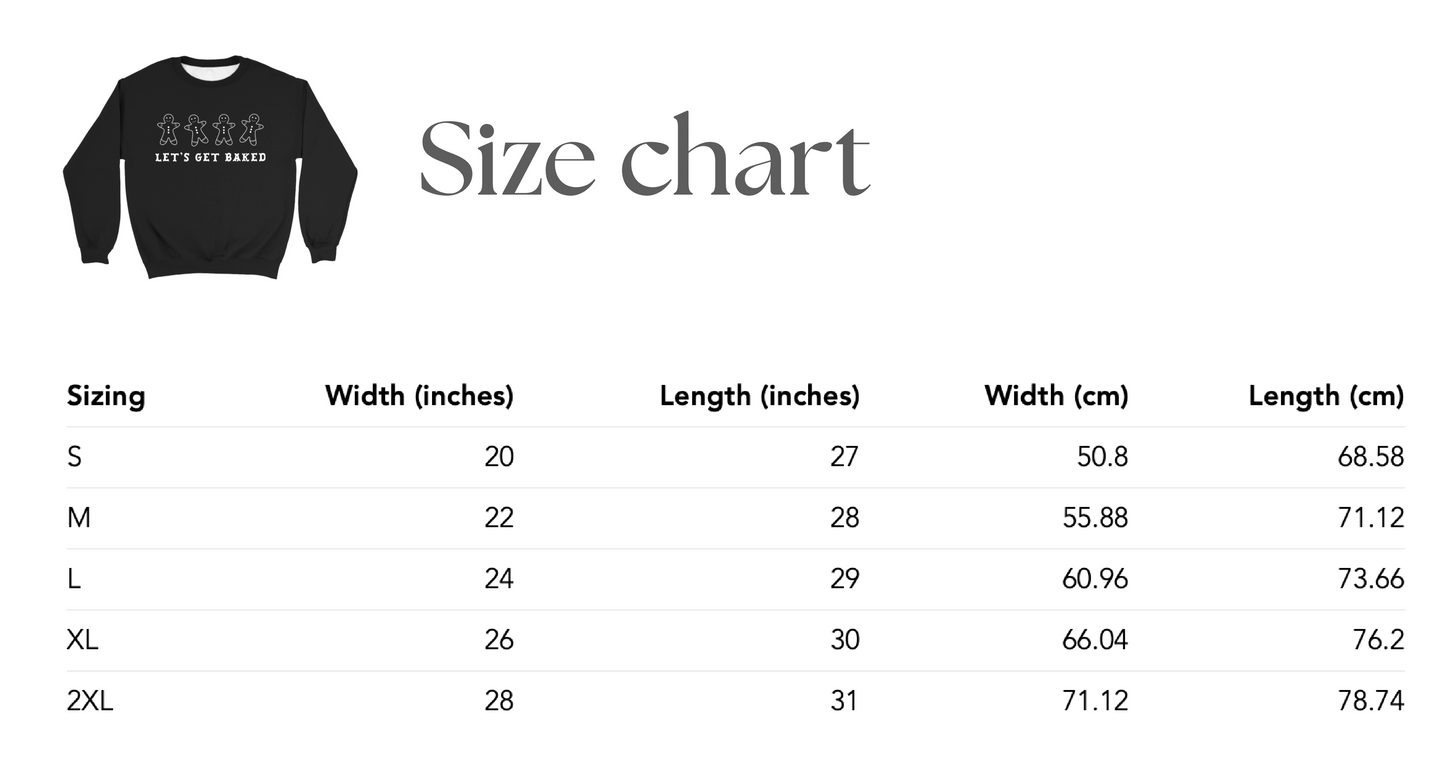Select the 68.58 length cell for size S
The width and height of the screenshot is (1445, 759).
1371,457
